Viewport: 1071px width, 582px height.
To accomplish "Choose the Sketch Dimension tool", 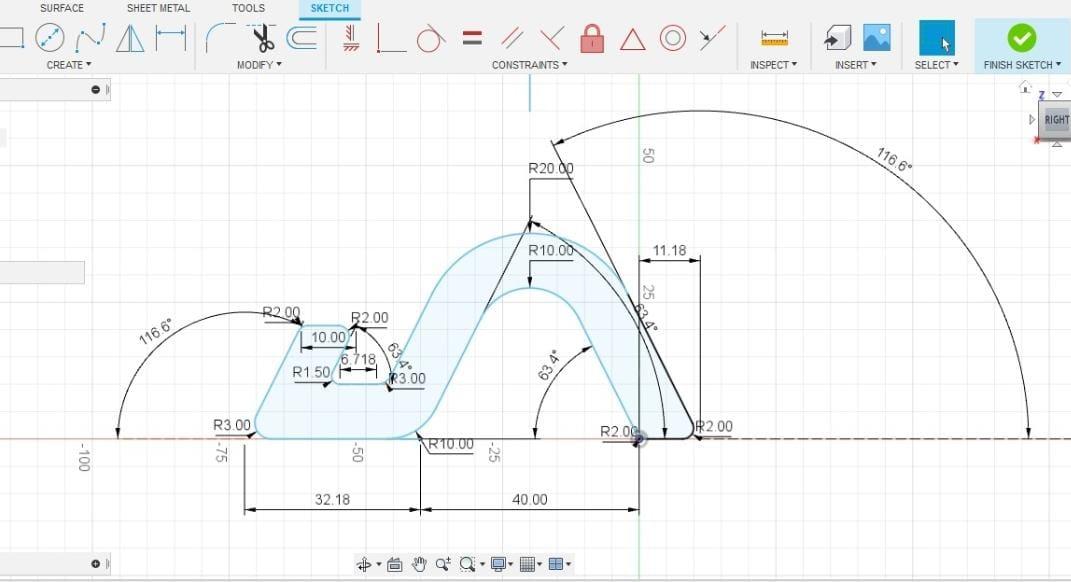I will coord(171,38).
